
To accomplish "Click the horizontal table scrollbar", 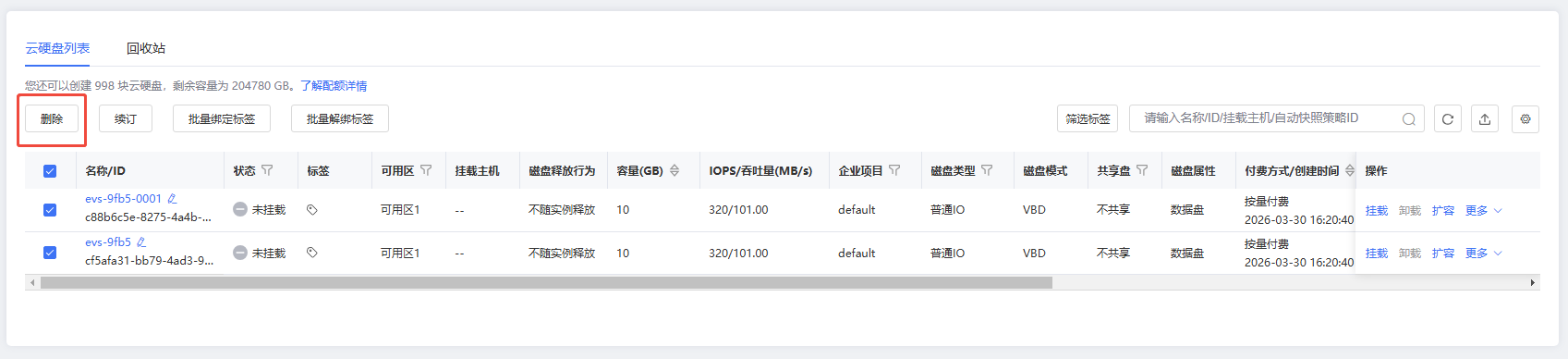I will [546, 283].
